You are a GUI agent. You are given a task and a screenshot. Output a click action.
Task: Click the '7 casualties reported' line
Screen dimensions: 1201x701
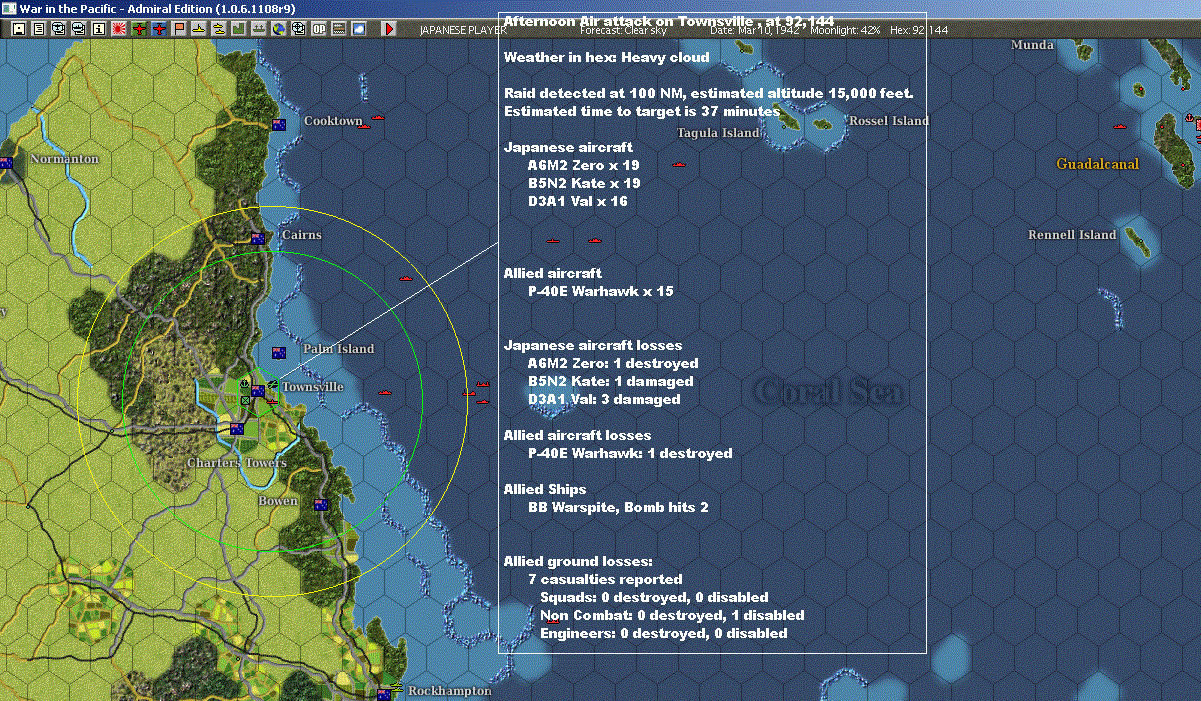pyautogui.click(x=605, y=579)
